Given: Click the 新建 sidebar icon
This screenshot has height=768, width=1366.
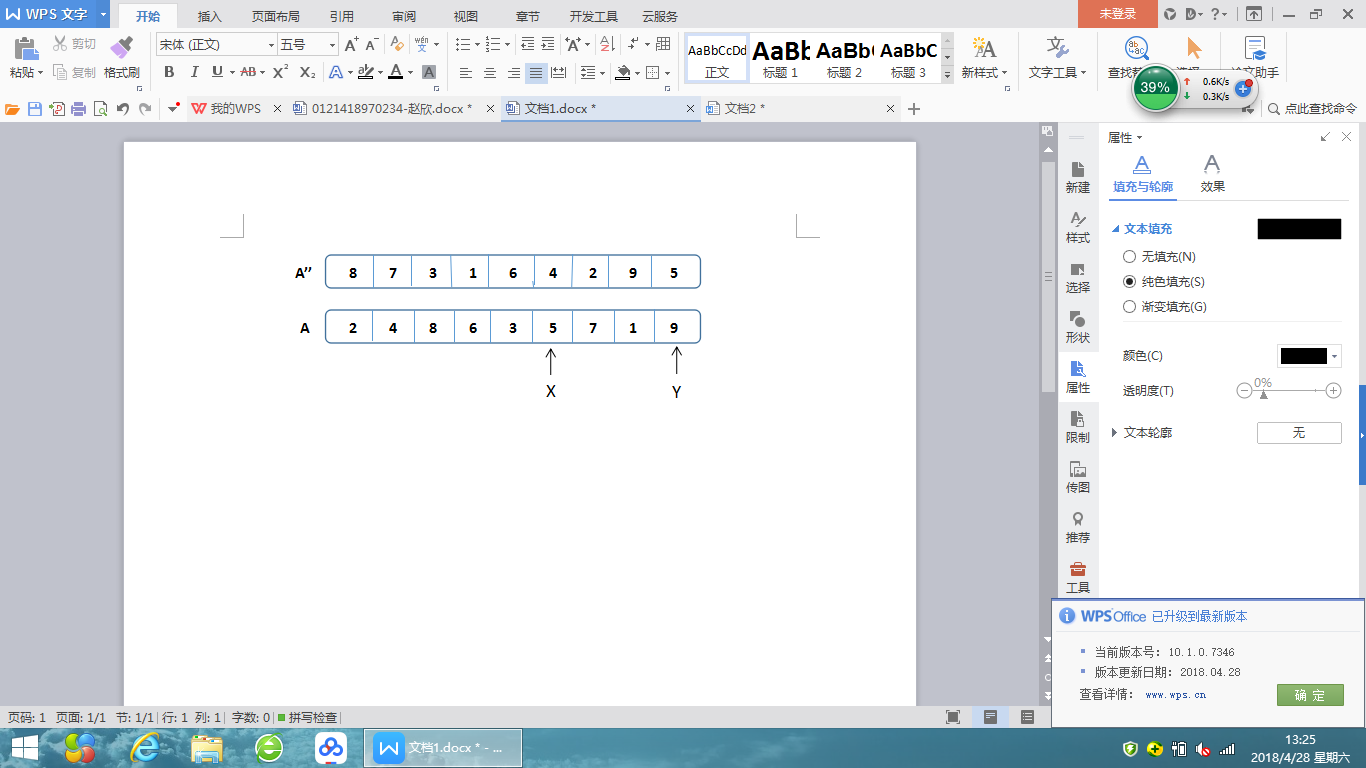Looking at the screenshot, I should click(1077, 177).
